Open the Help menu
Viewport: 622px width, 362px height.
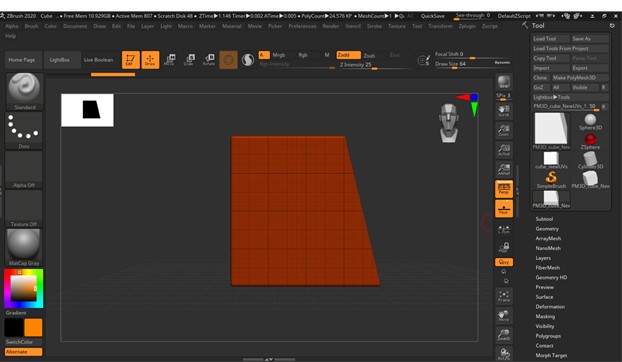click(x=10, y=36)
